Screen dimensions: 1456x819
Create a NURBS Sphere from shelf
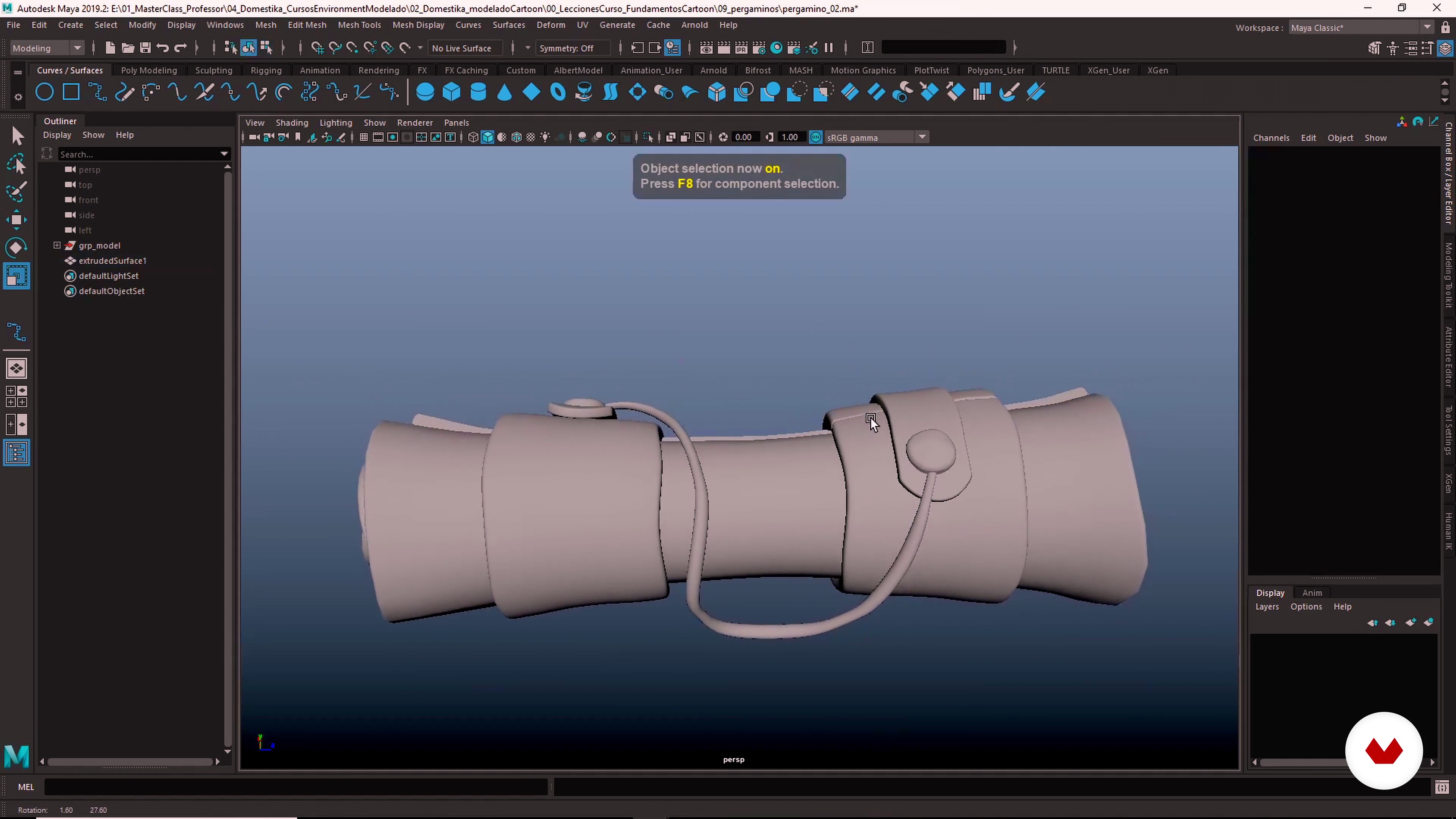[425, 92]
